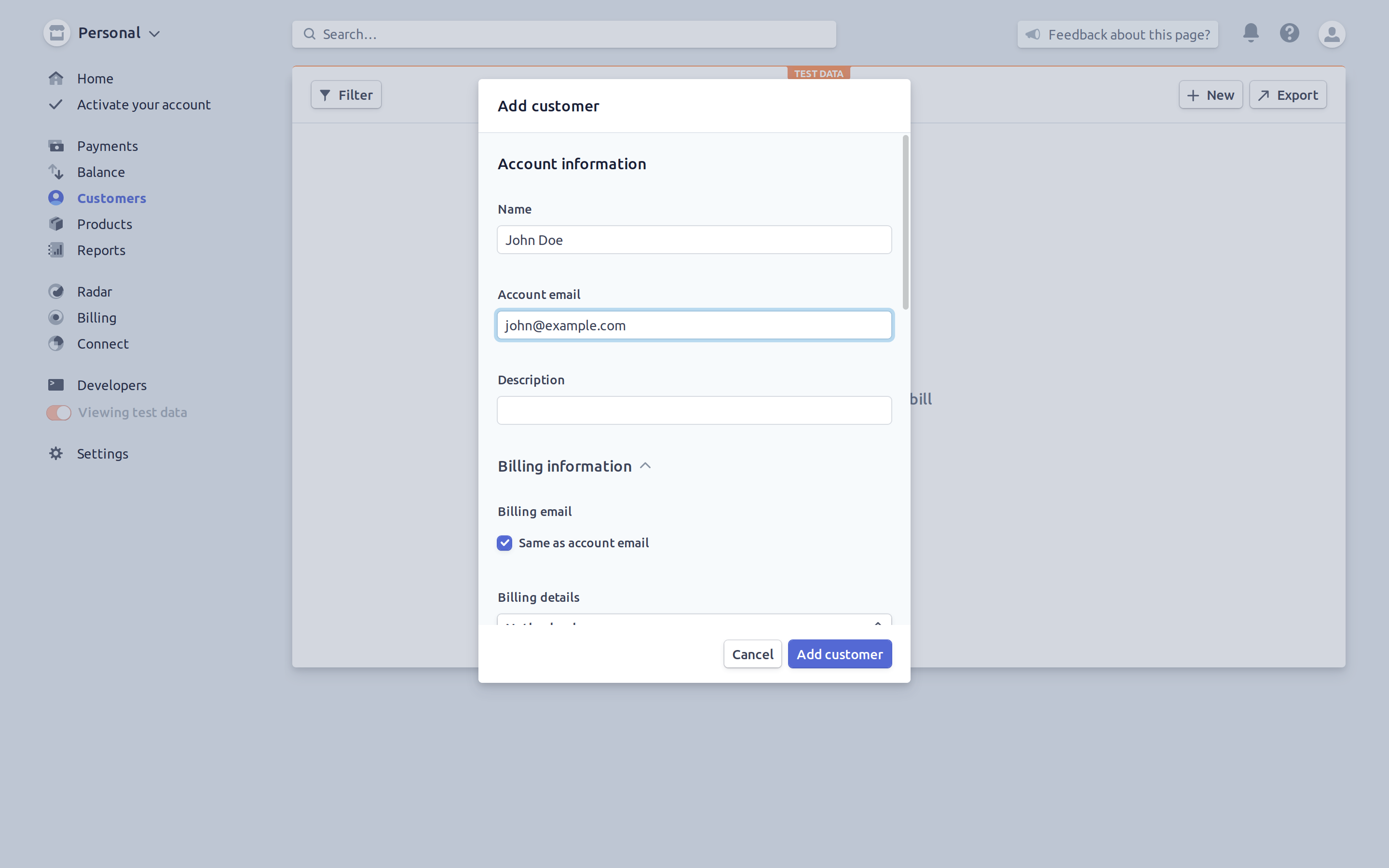This screenshot has height=868, width=1389.
Task: Open the Settings menu item
Action: pos(102,453)
